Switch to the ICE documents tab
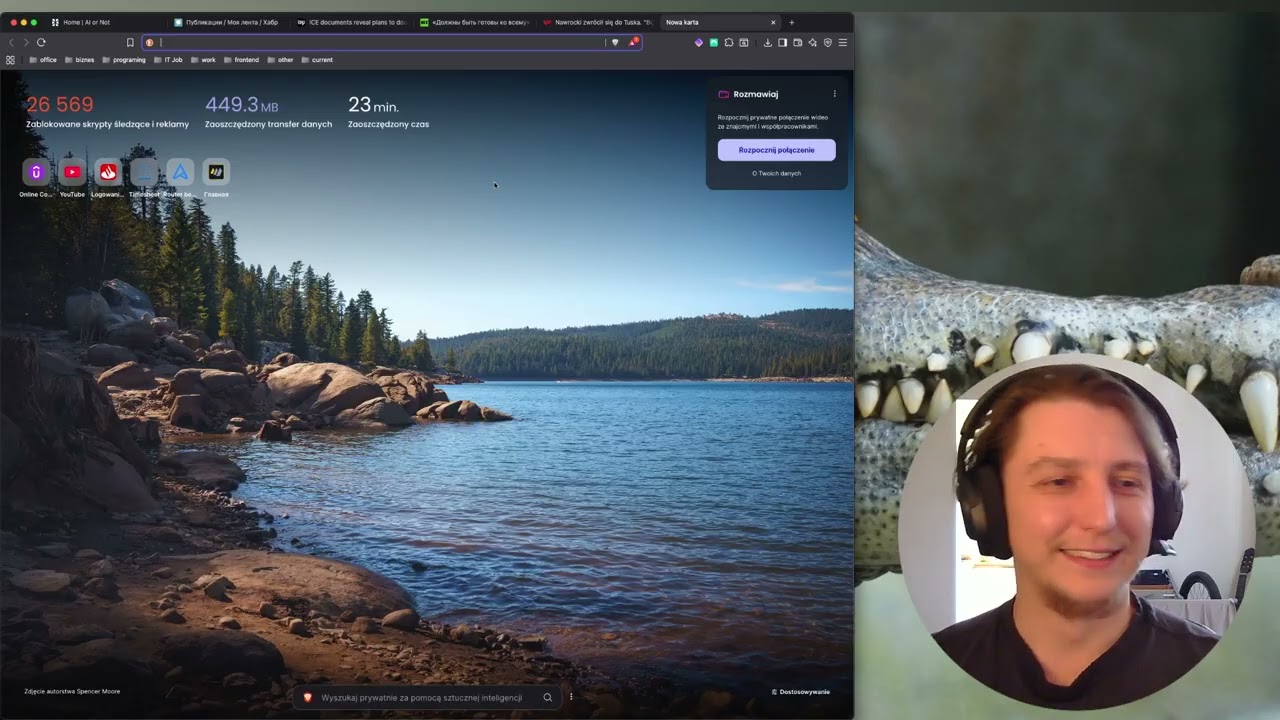 click(x=351, y=22)
